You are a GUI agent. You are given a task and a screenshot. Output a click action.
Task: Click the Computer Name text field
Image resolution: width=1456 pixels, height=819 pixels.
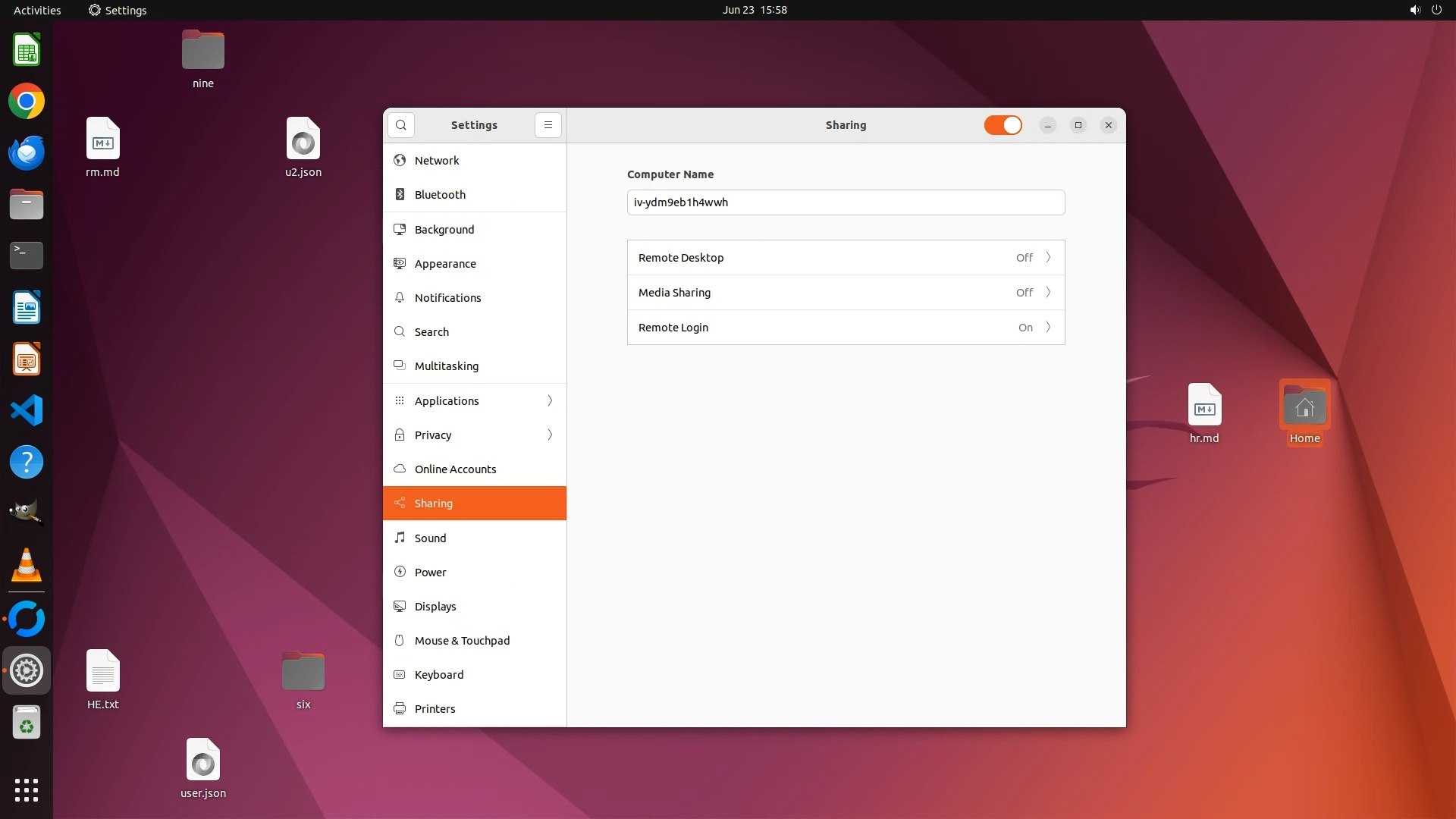point(846,202)
